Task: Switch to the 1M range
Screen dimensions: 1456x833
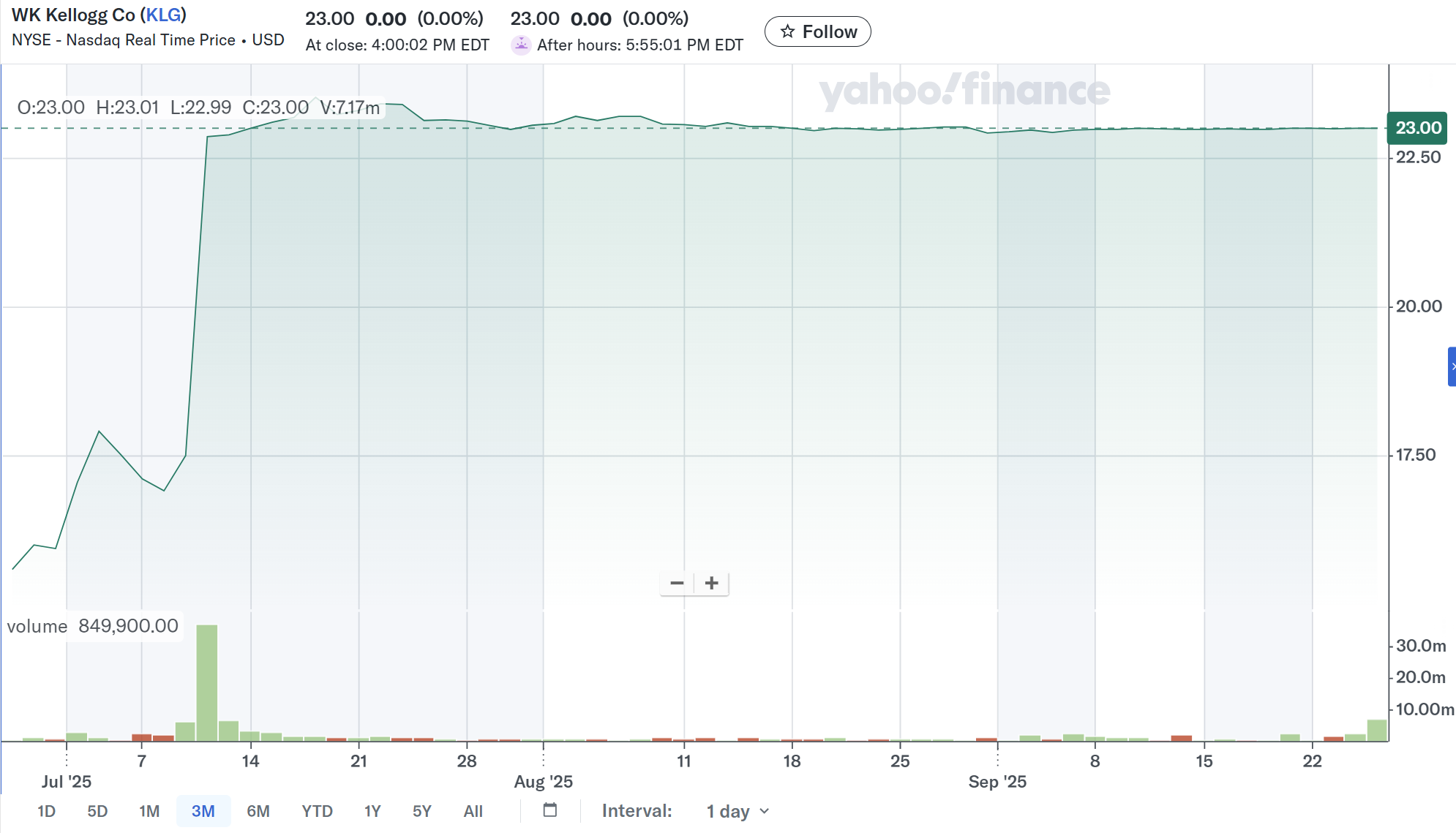Action: pos(149,811)
